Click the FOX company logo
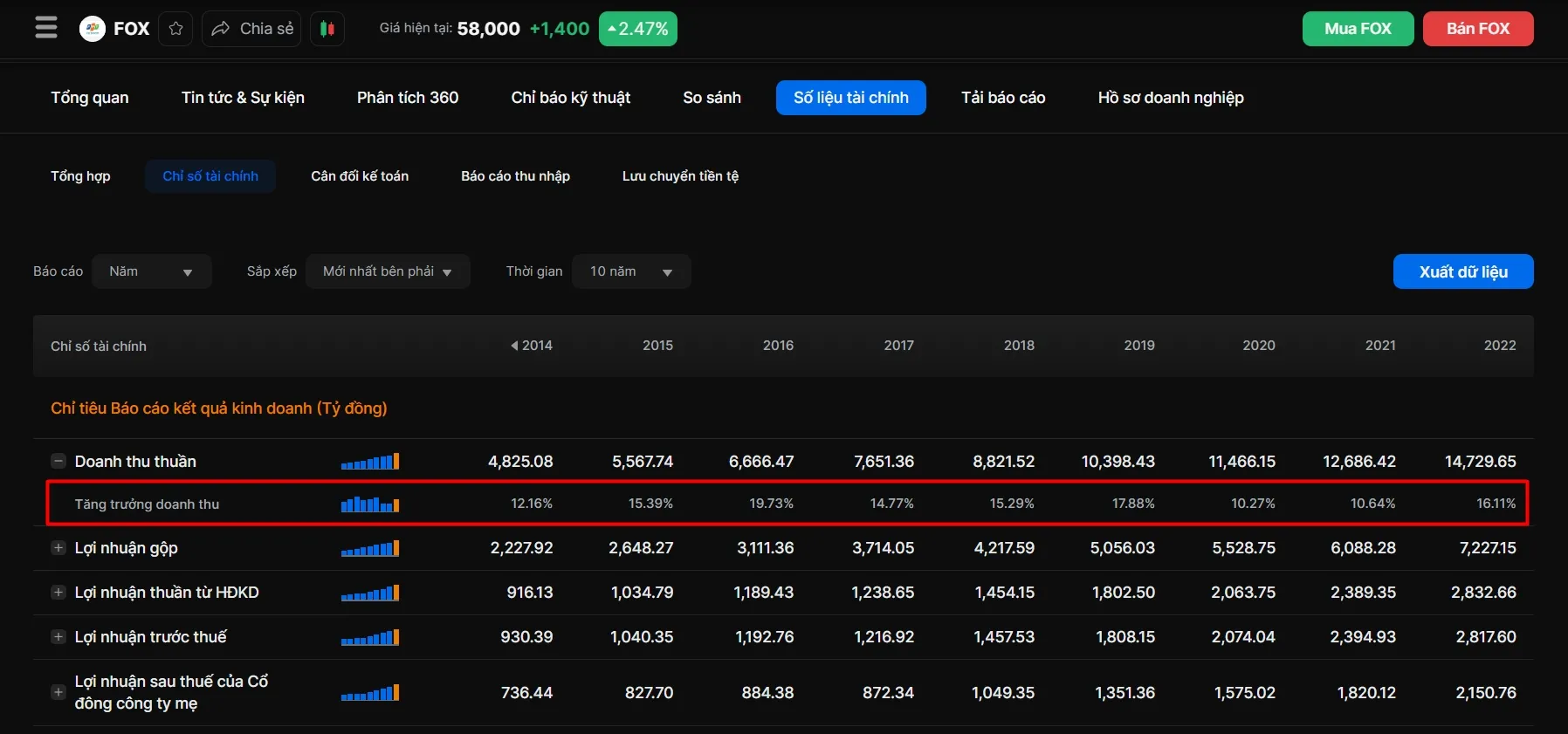The width and height of the screenshot is (1568, 734). [92, 29]
